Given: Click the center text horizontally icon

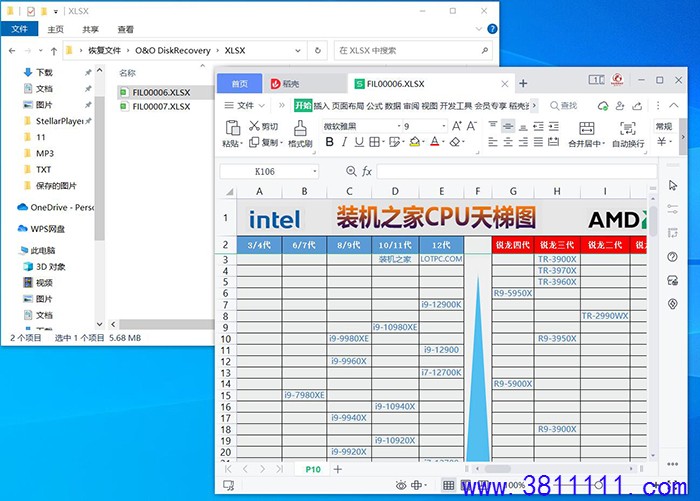Looking at the screenshot, I should 508,142.
